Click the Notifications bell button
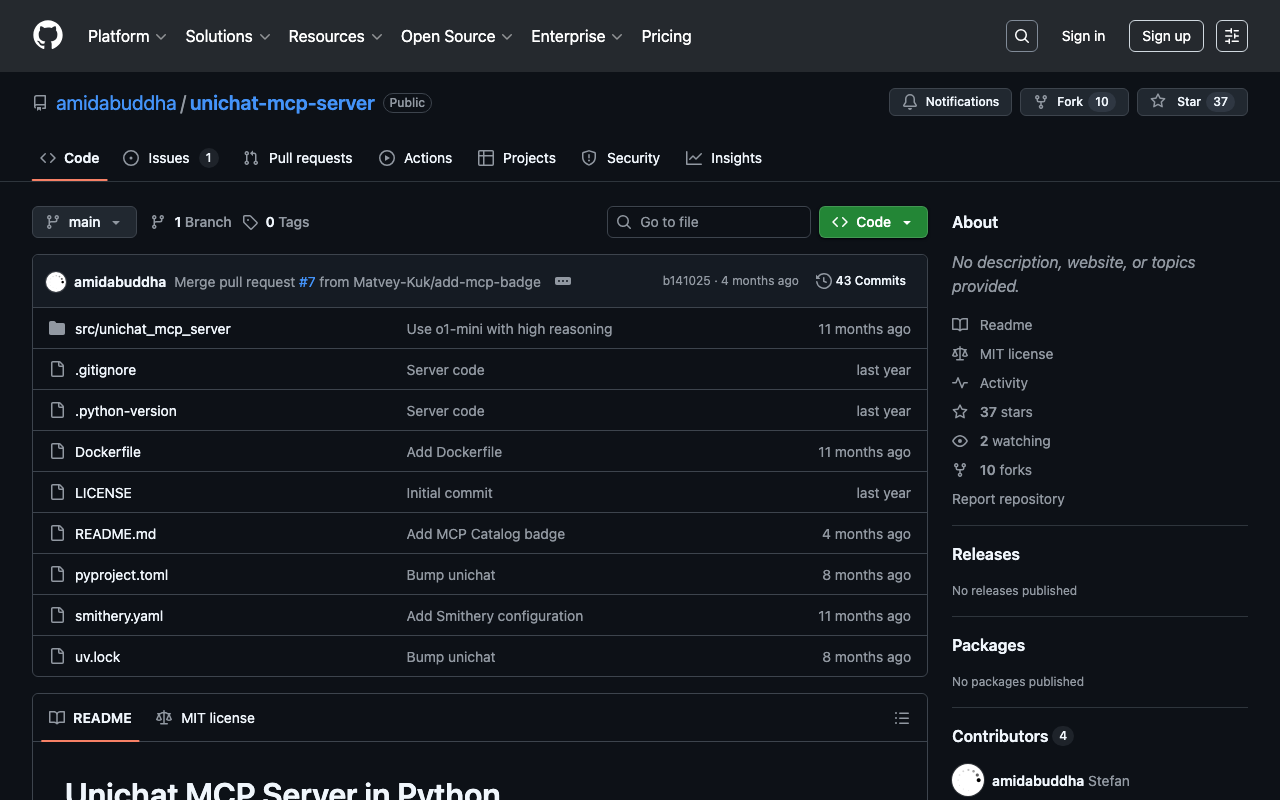Screen dimensions: 1280x800 coord(950,102)
